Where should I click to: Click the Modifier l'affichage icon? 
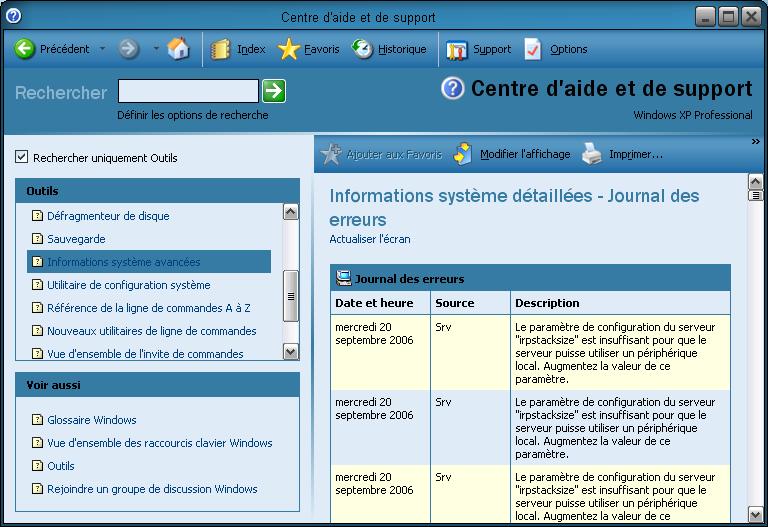[x=463, y=154]
